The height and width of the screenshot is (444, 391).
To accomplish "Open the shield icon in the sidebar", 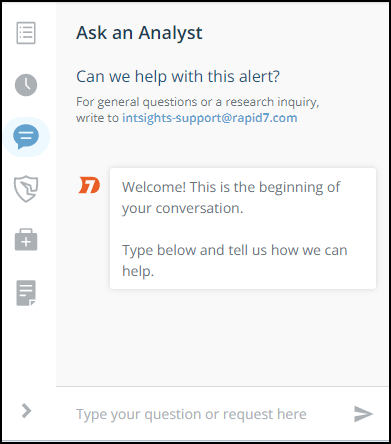I will click(26, 189).
